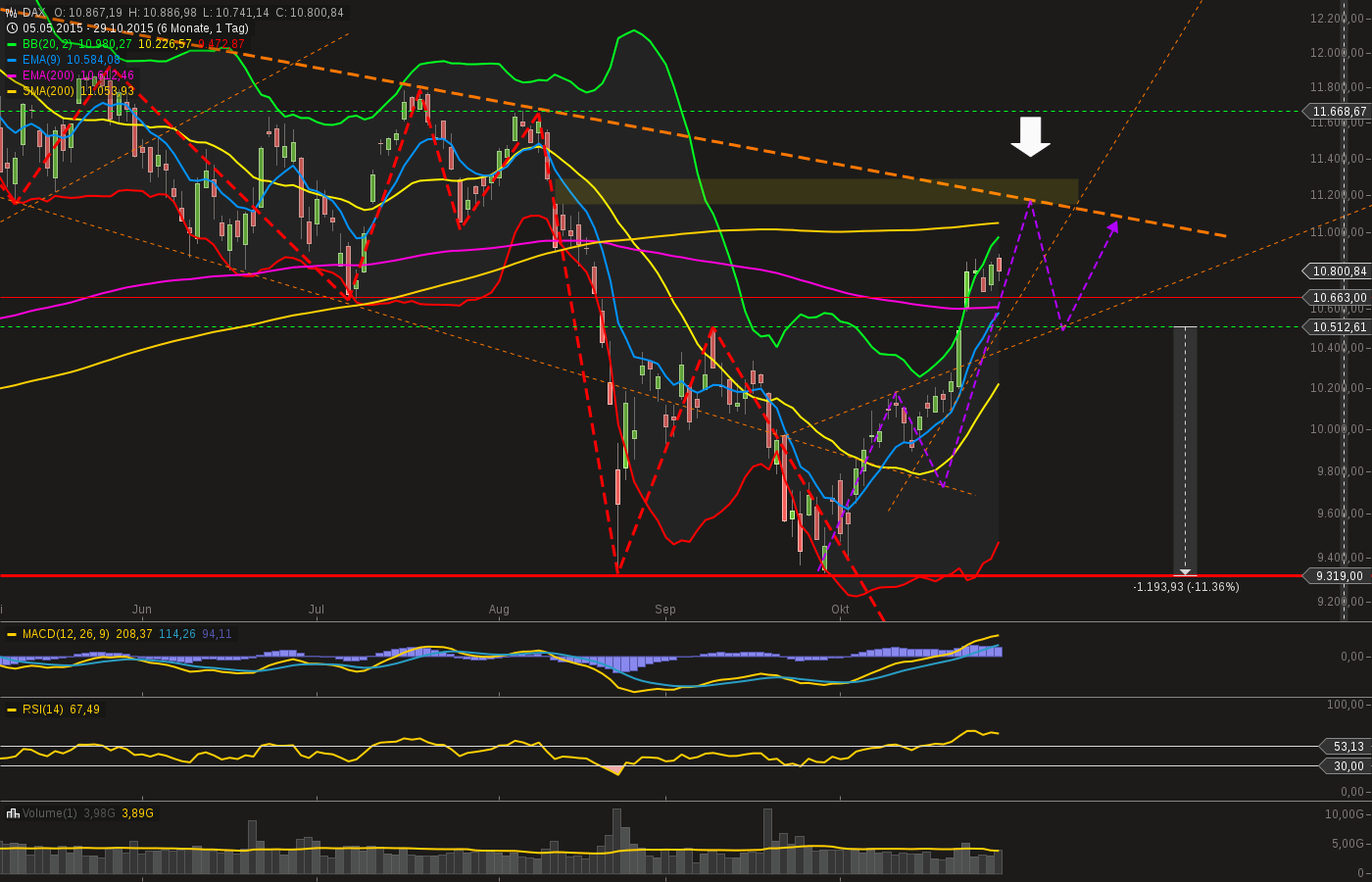Click the measurement label -1.193,93 (-11.36%)

pos(1186,587)
